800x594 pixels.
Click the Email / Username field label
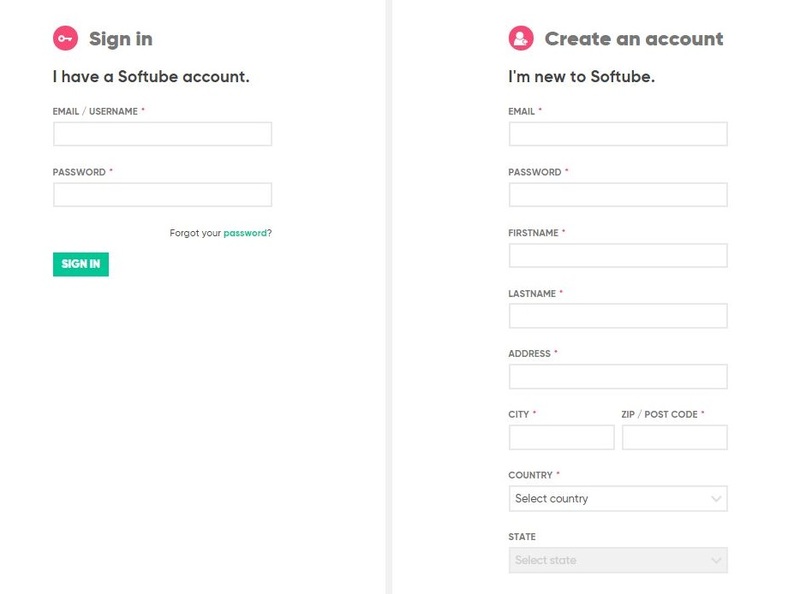pos(95,112)
